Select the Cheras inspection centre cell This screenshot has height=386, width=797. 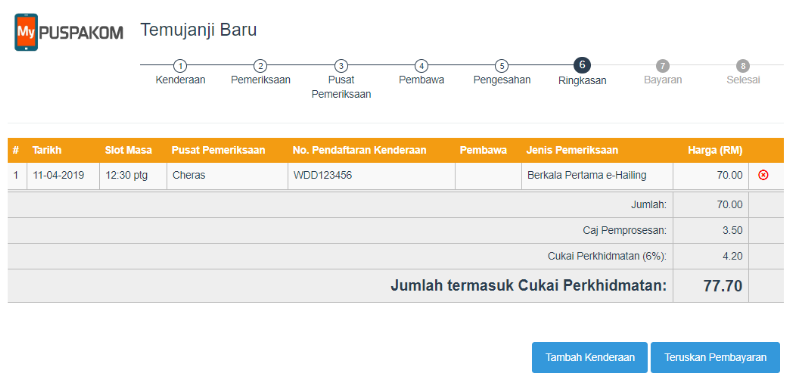(x=227, y=176)
